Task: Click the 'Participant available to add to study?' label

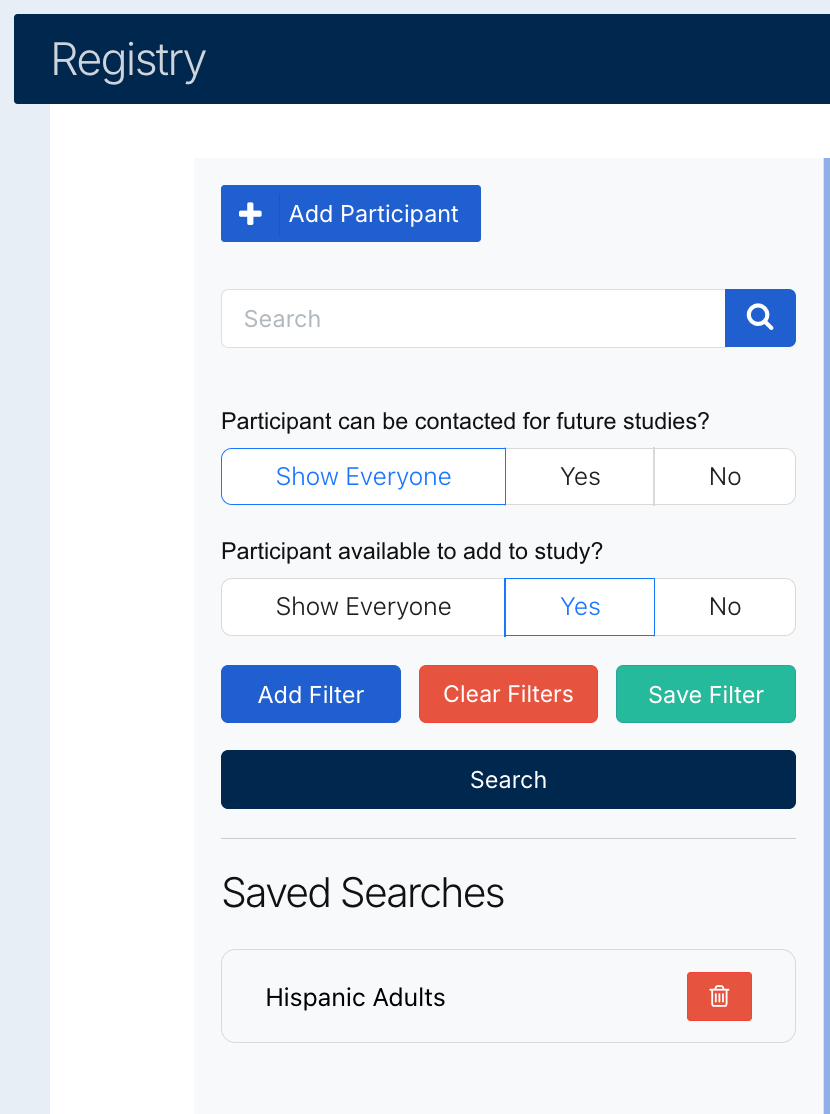Action: pos(412,551)
